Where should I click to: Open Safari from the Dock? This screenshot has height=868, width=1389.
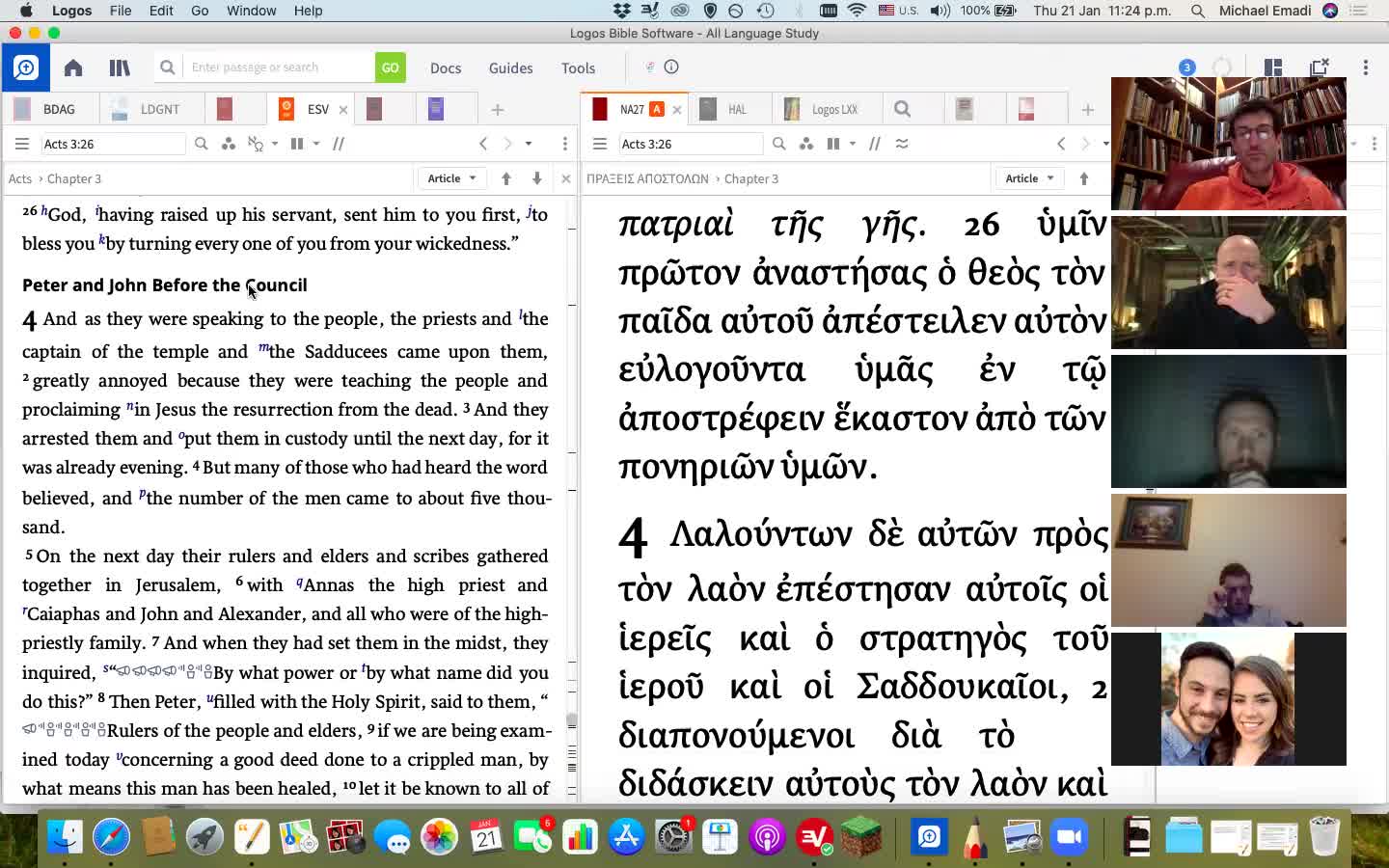click(x=111, y=837)
